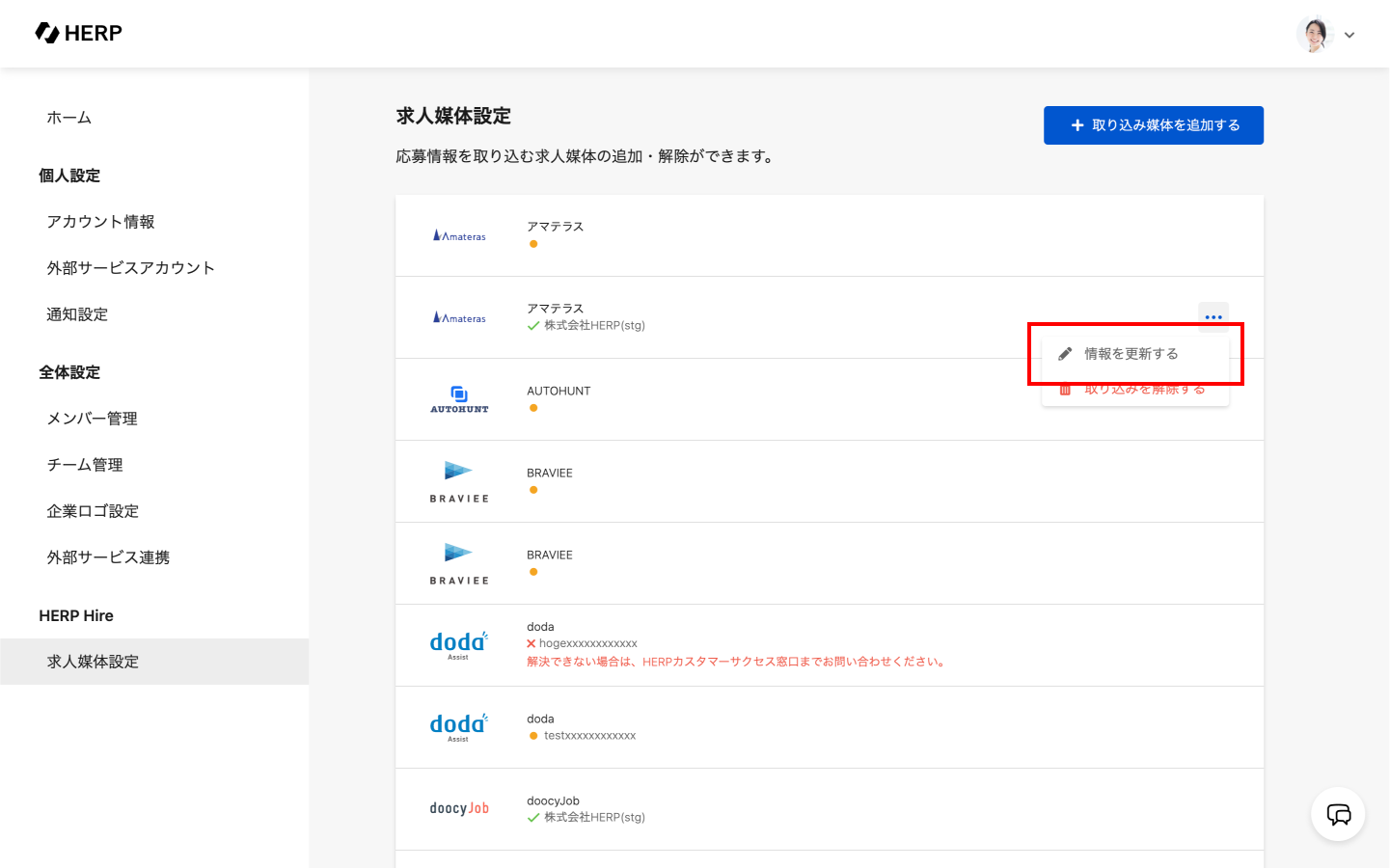Click the first Amateras logo without account
This screenshot has height=868, width=1390.
tap(459, 235)
